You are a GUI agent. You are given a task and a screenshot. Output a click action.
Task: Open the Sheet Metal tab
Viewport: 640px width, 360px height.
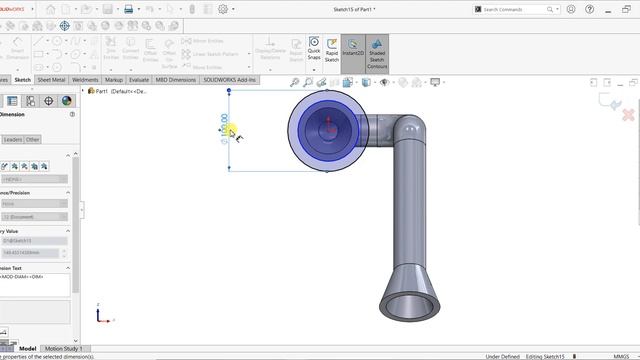51,80
